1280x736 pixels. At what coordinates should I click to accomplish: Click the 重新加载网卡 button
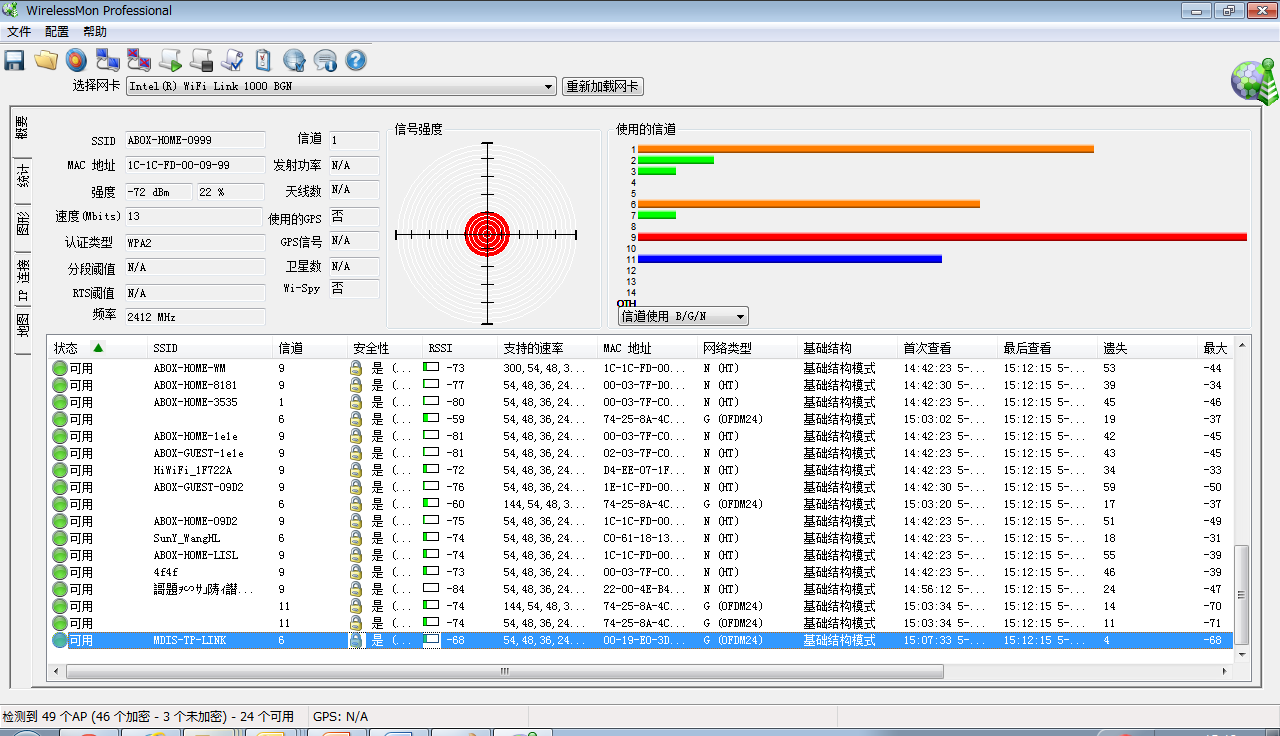pyautogui.click(x=602, y=87)
